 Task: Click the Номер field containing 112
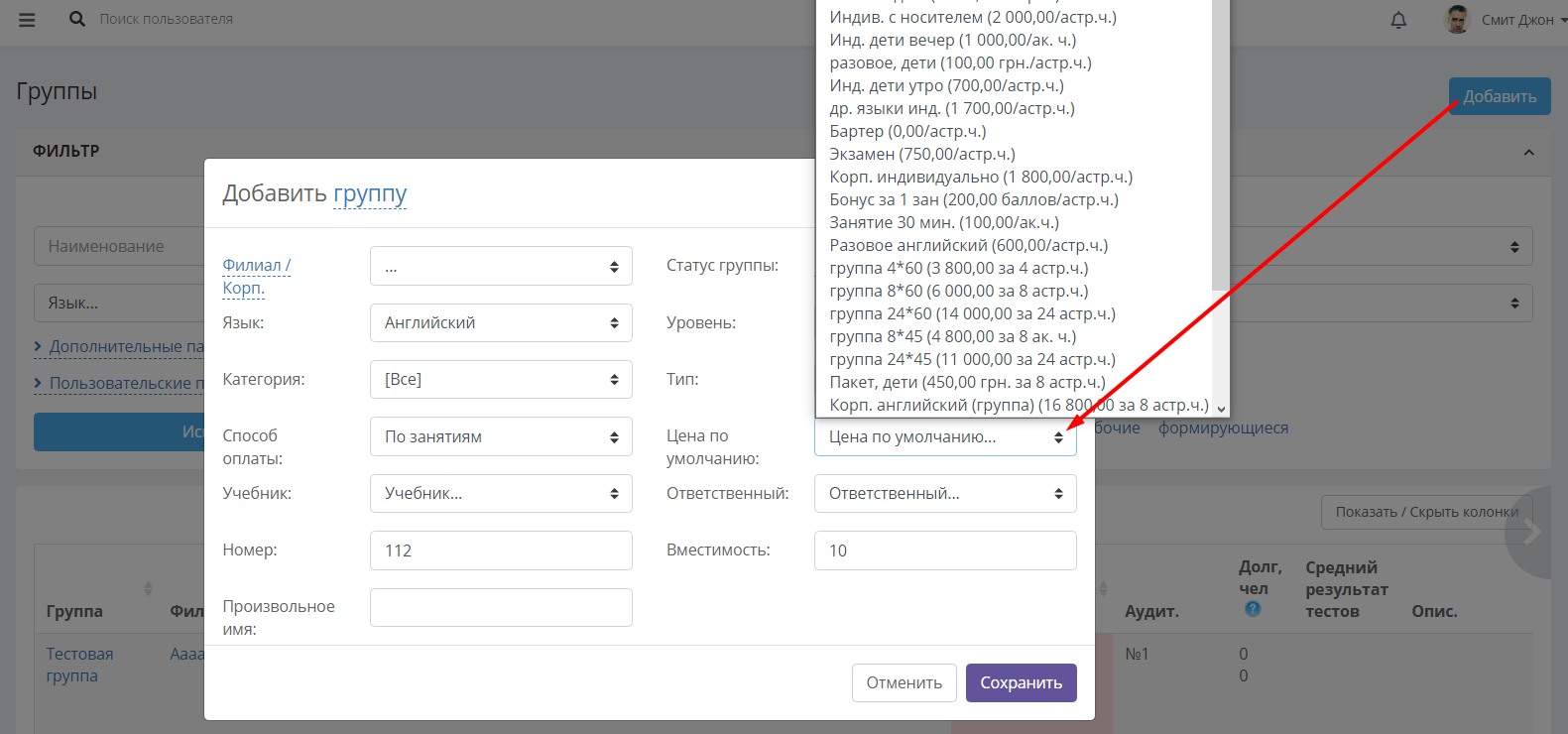point(501,550)
